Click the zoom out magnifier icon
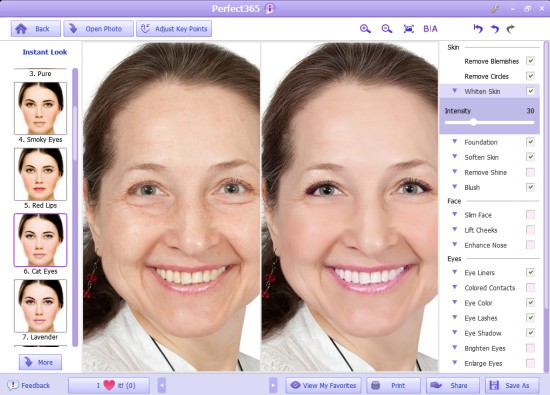This screenshot has width=550, height=395. click(x=387, y=29)
